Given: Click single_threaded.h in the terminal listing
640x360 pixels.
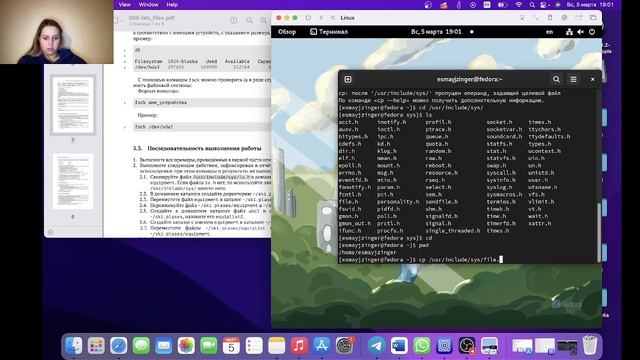Looking at the screenshot, I should (453, 231).
